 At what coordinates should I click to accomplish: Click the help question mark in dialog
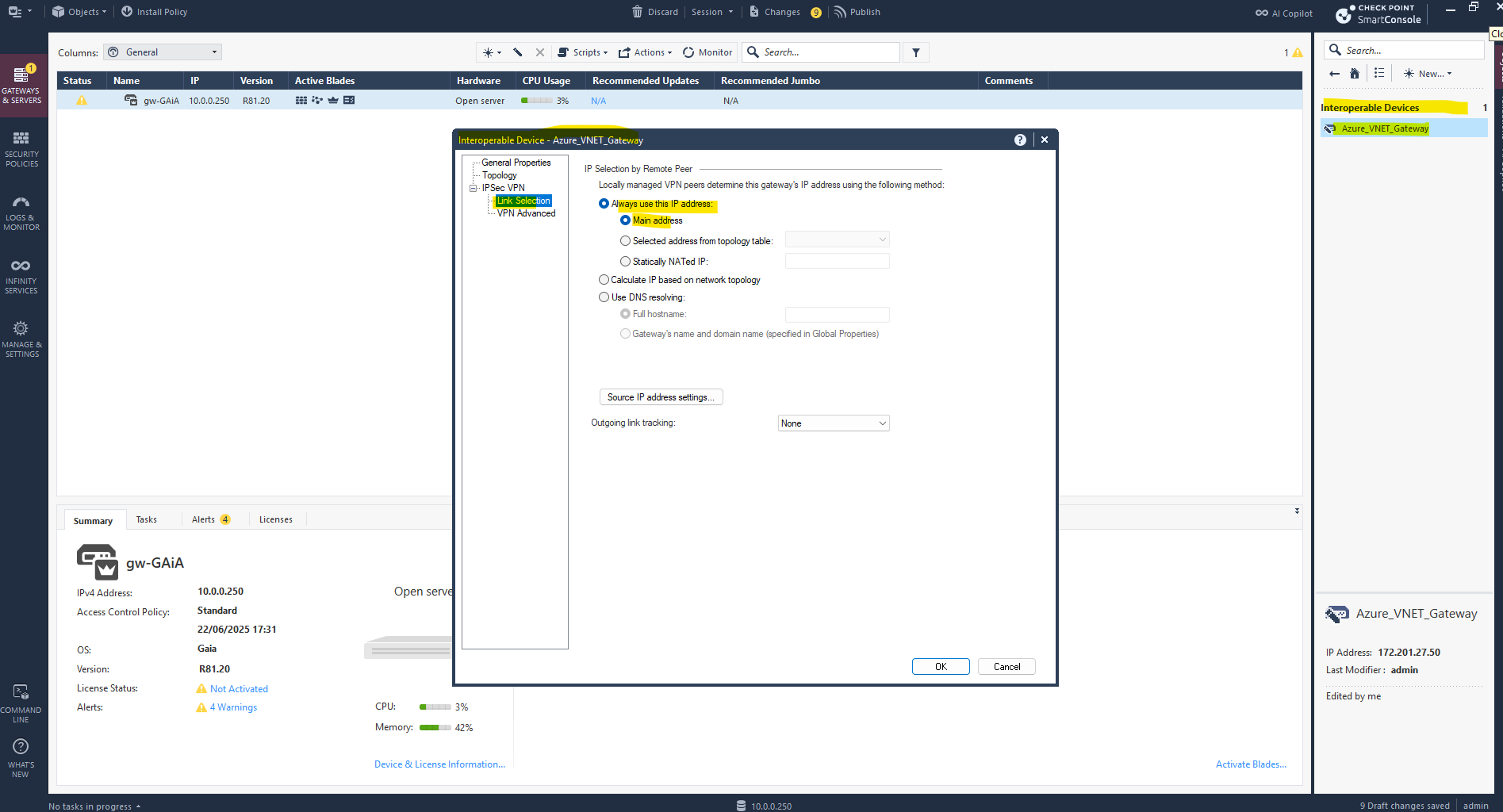pyautogui.click(x=1020, y=140)
